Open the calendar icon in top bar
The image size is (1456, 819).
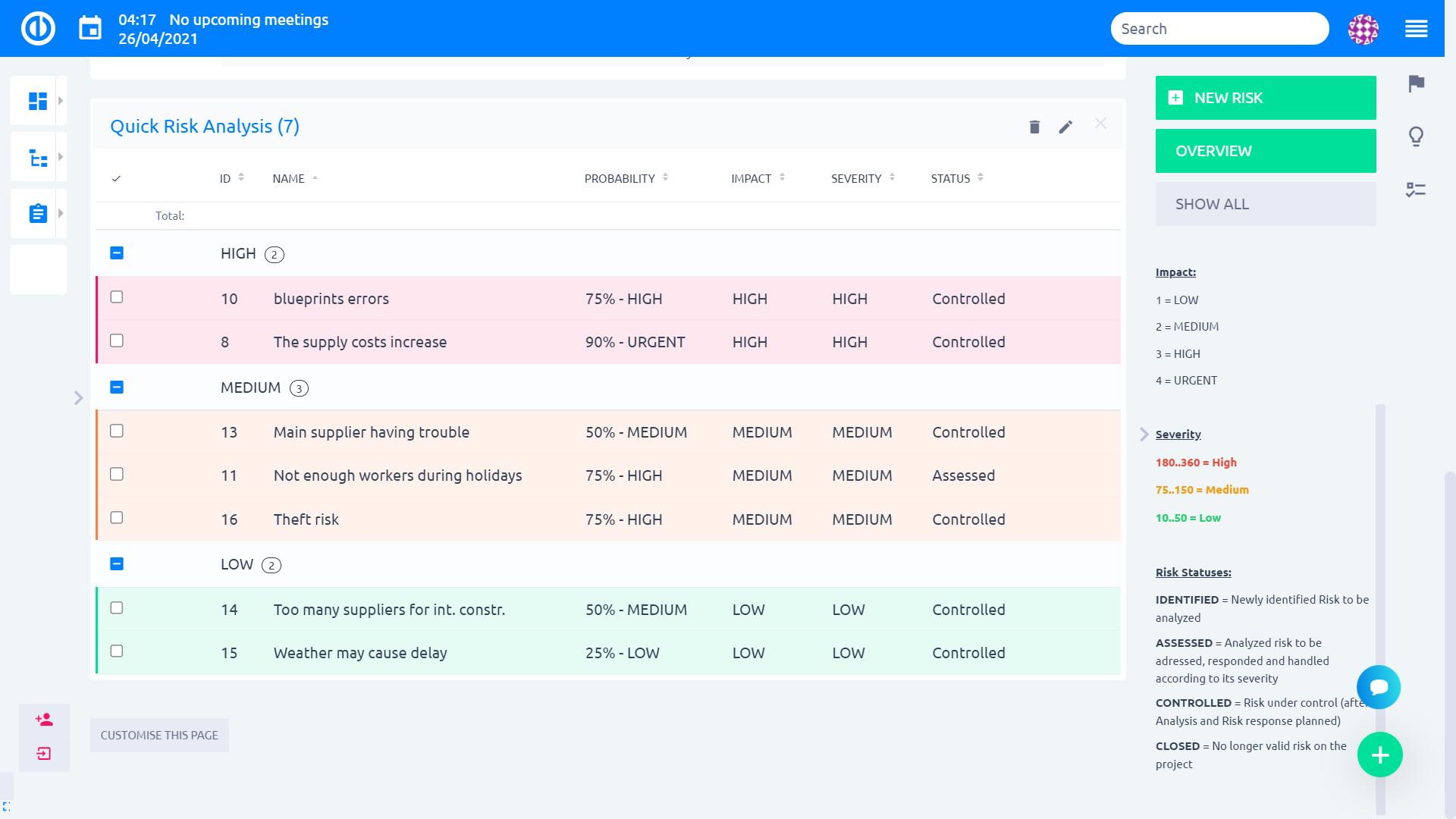[x=90, y=29]
